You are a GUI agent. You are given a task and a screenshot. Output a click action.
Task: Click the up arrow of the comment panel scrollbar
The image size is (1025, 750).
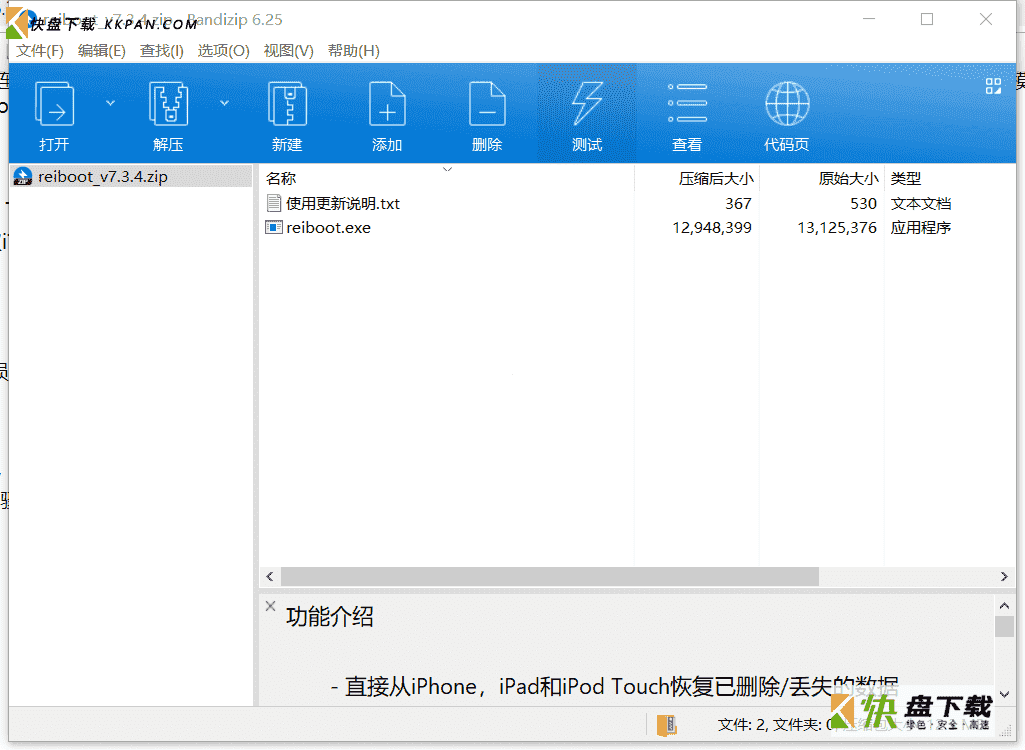tap(1004, 605)
